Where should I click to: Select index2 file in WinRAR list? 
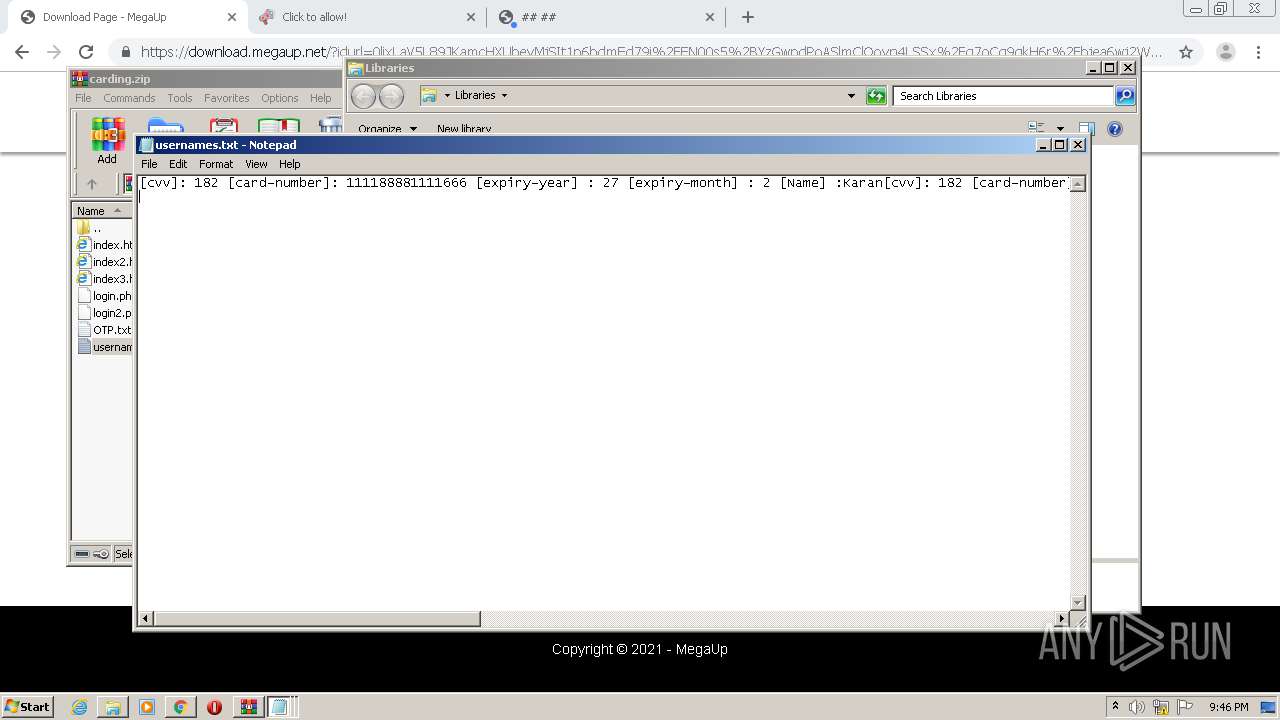click(x=105, y=262)
